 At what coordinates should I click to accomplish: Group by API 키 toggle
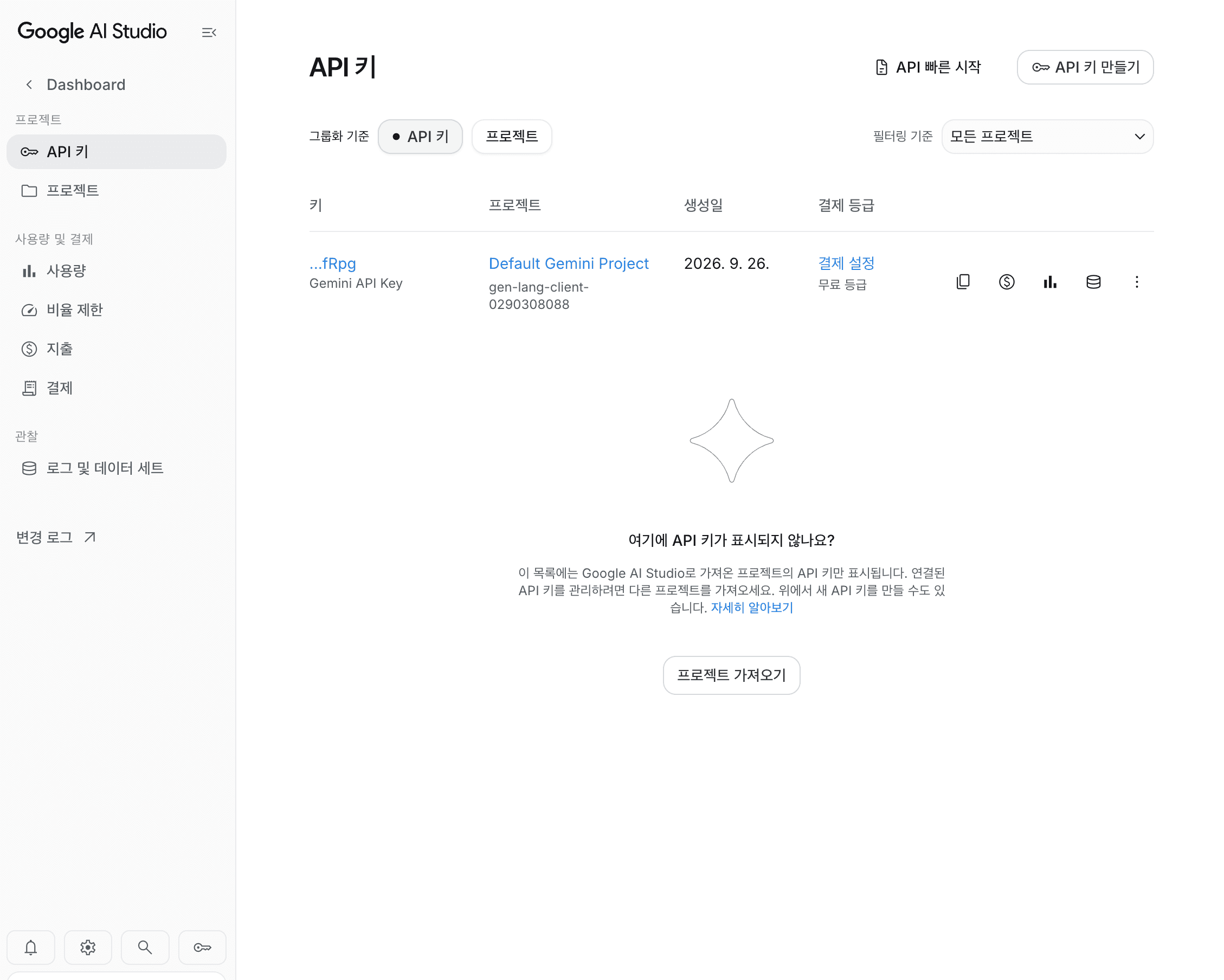[420, 136]
